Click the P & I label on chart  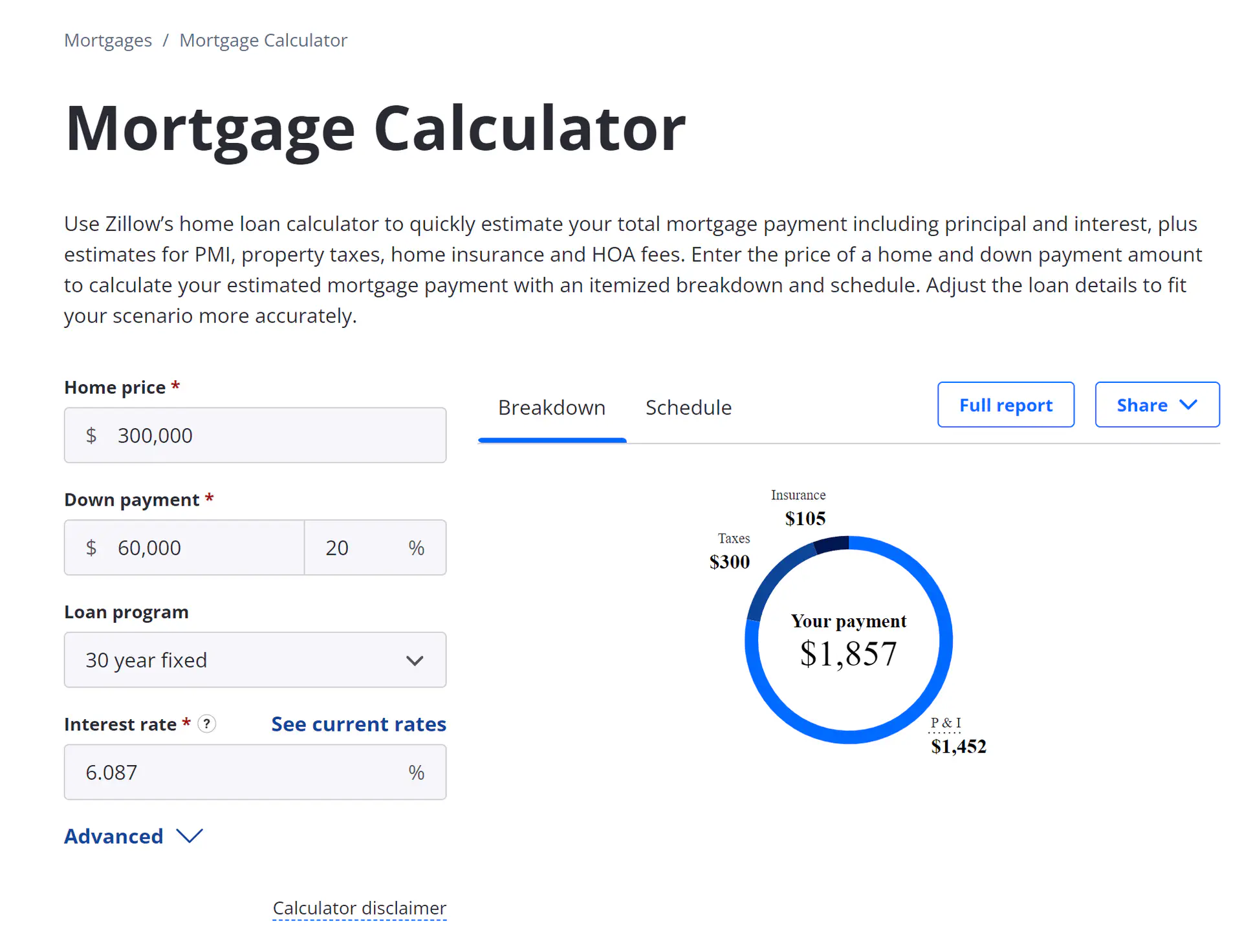pos(946,723)
